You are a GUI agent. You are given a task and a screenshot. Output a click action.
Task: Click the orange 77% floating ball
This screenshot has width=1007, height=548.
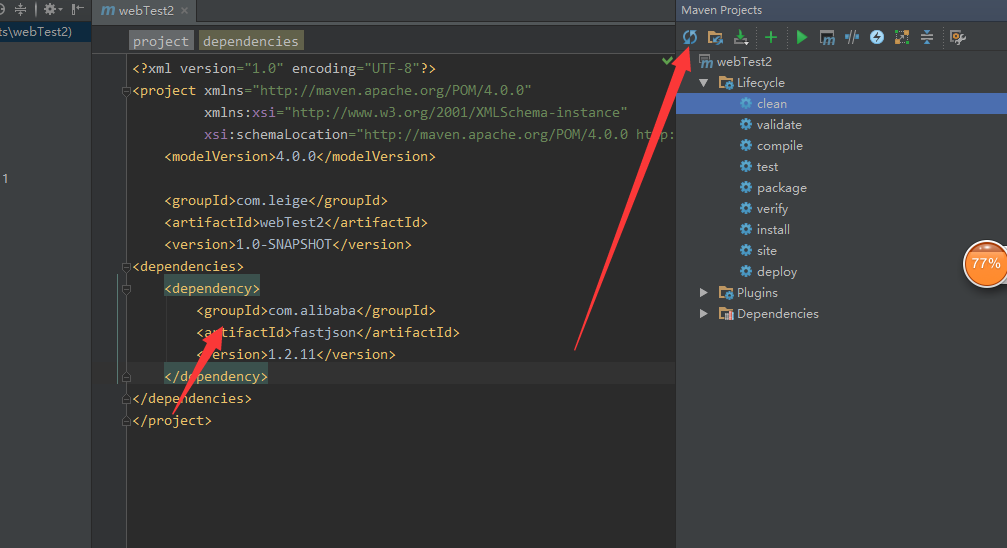coord(985,263)
